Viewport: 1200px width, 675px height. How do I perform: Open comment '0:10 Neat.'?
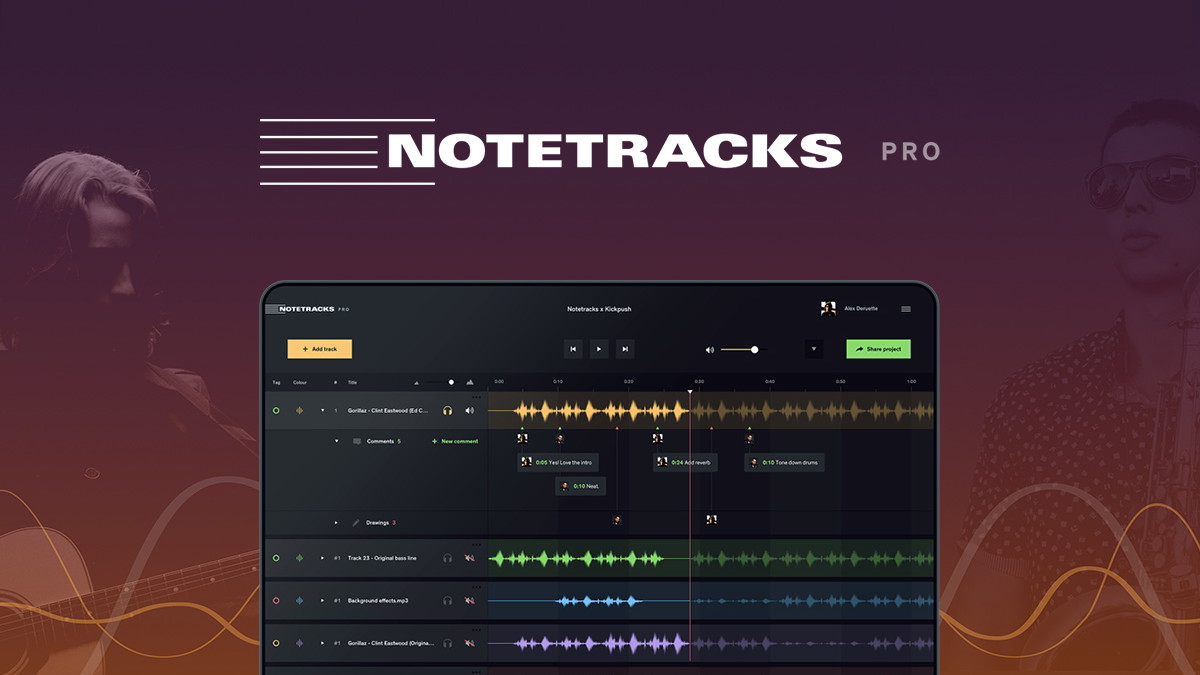[x=580, y=486]
